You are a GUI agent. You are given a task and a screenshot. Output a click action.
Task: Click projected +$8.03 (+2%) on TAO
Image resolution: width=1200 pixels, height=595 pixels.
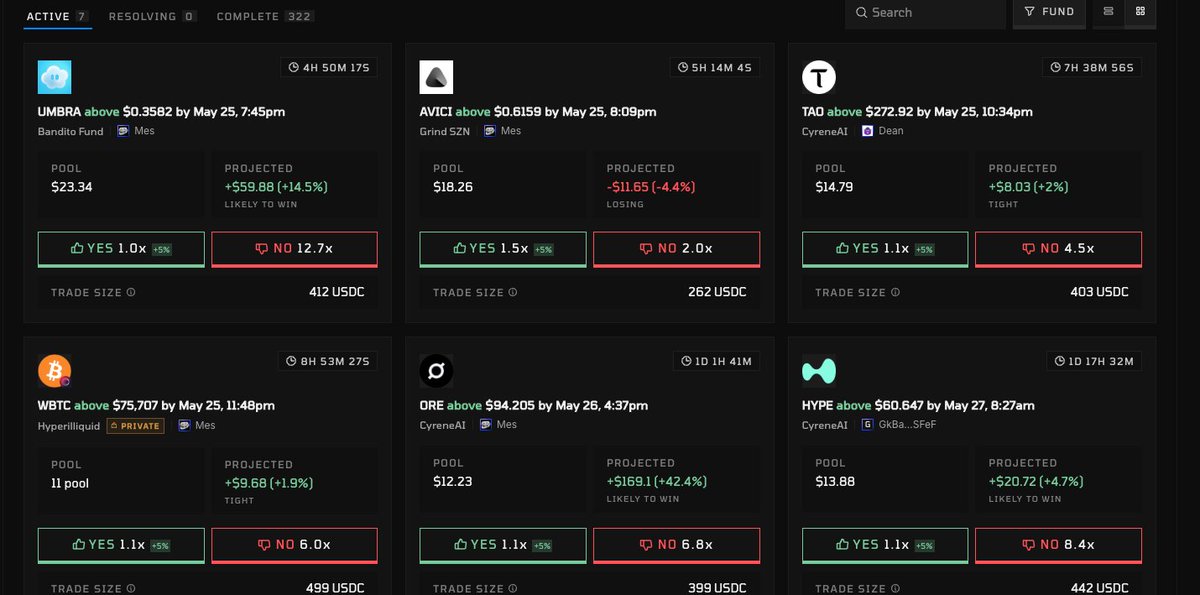coord(1029,186)
